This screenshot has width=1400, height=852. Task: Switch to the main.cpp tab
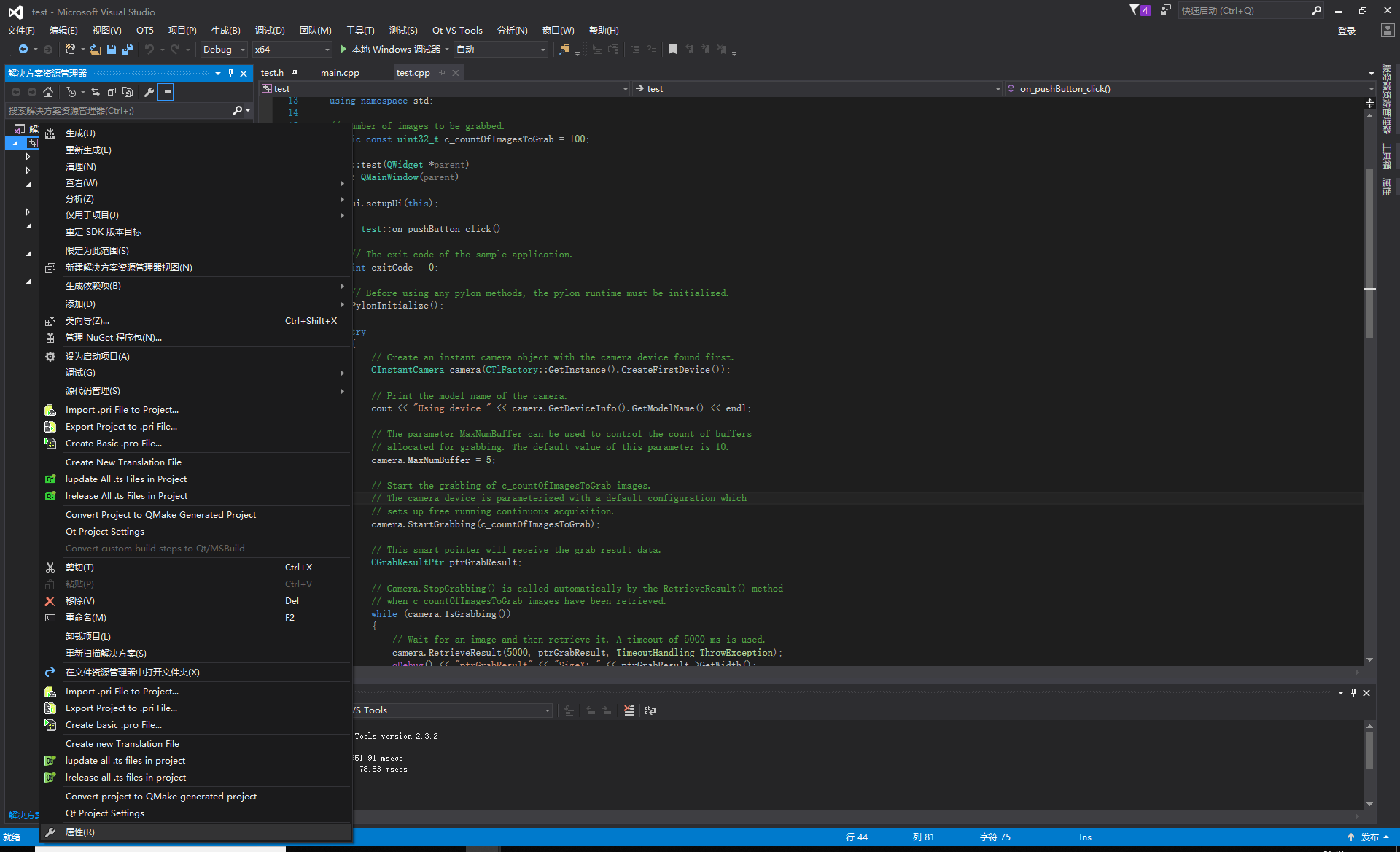click(x=340, y=73)
